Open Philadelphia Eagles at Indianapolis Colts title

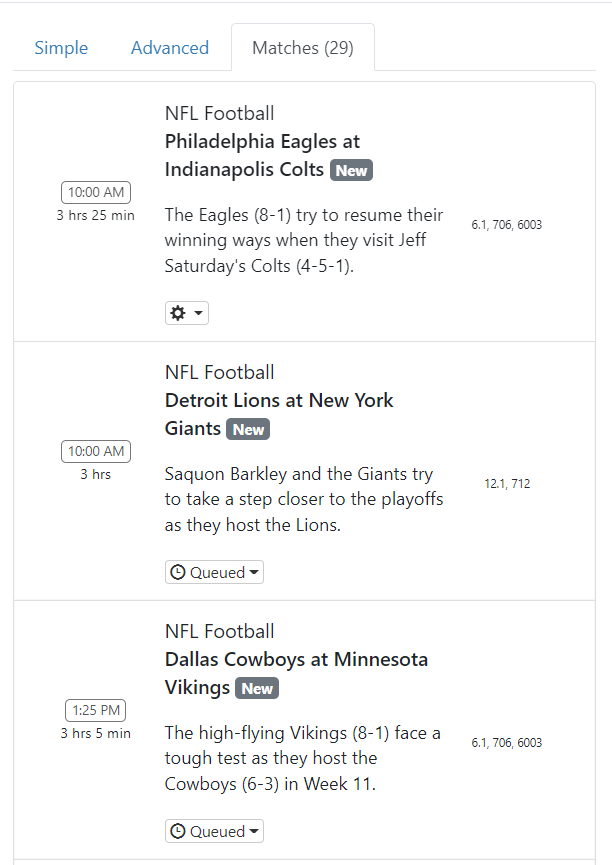[262, 155]
